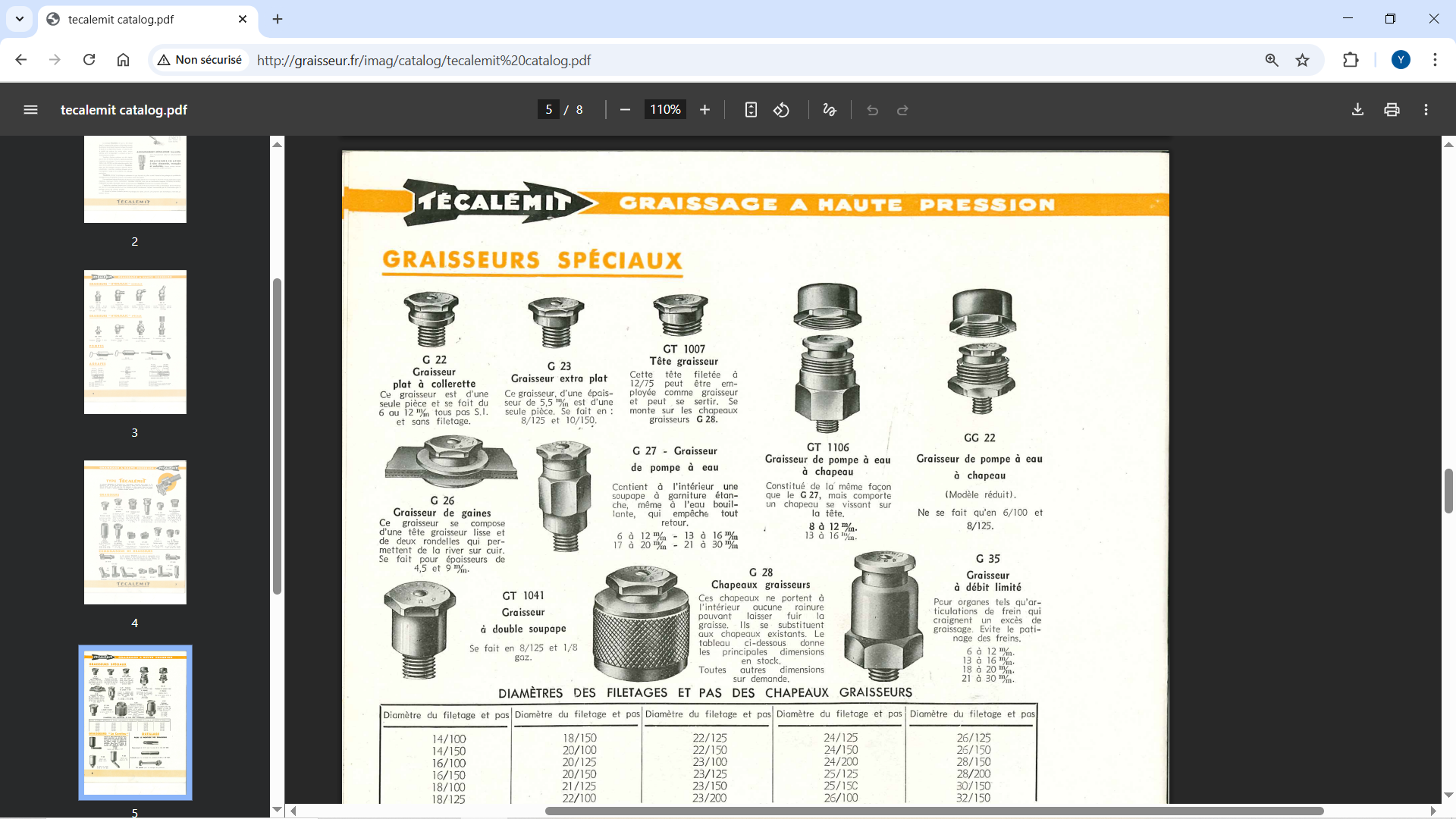Click the horizontal scrollbar at the bottom
Screen dimensions: 1456x819
[933, 811]
